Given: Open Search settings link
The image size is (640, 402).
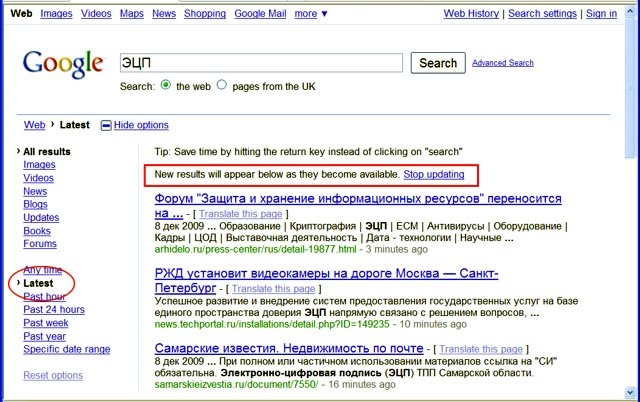Looking at the screenshot, I should click(x=542, y=14).
